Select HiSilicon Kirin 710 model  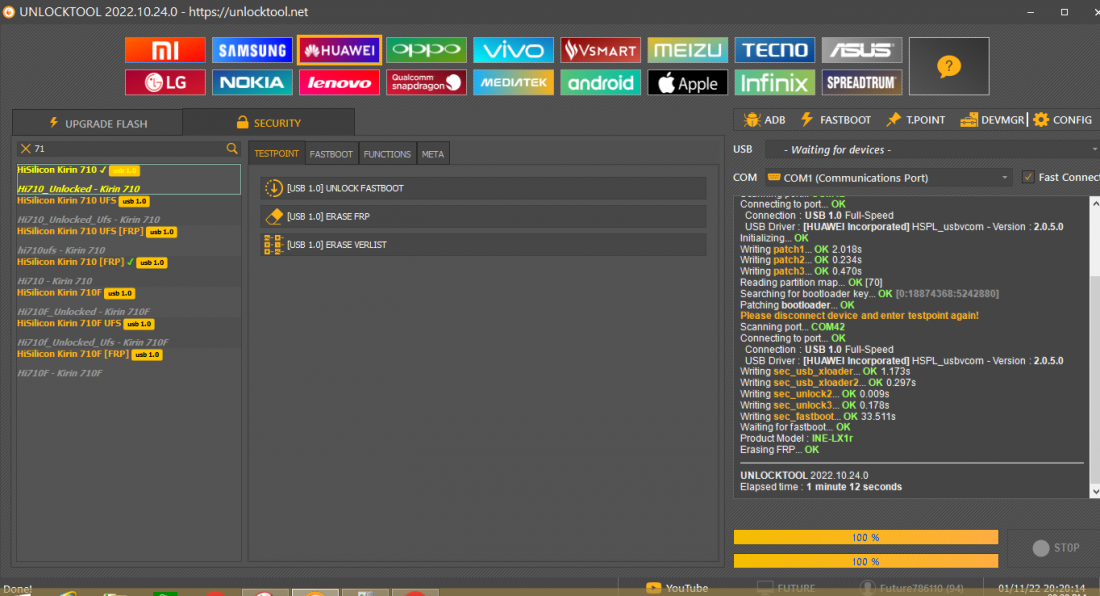(129, 180)
